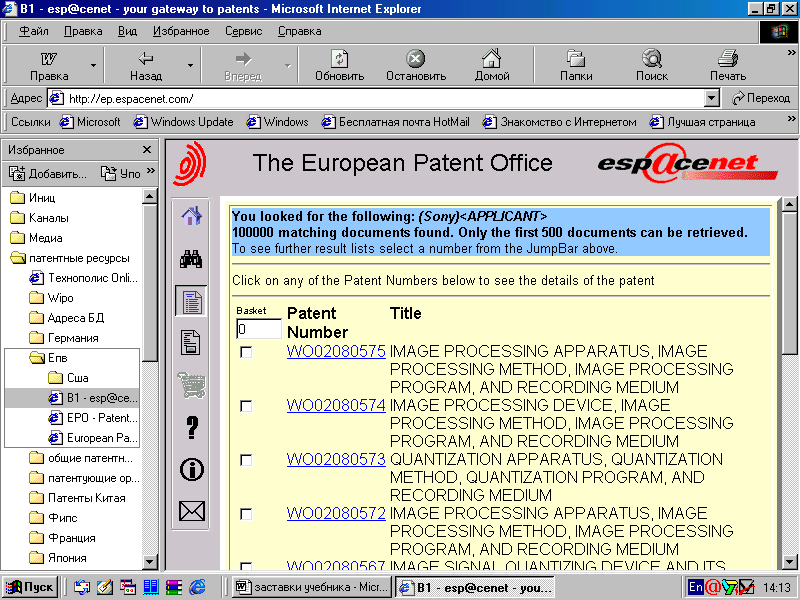Open the Вид menu
Viewport: 800px width, 600px height.
pos(127,31)
